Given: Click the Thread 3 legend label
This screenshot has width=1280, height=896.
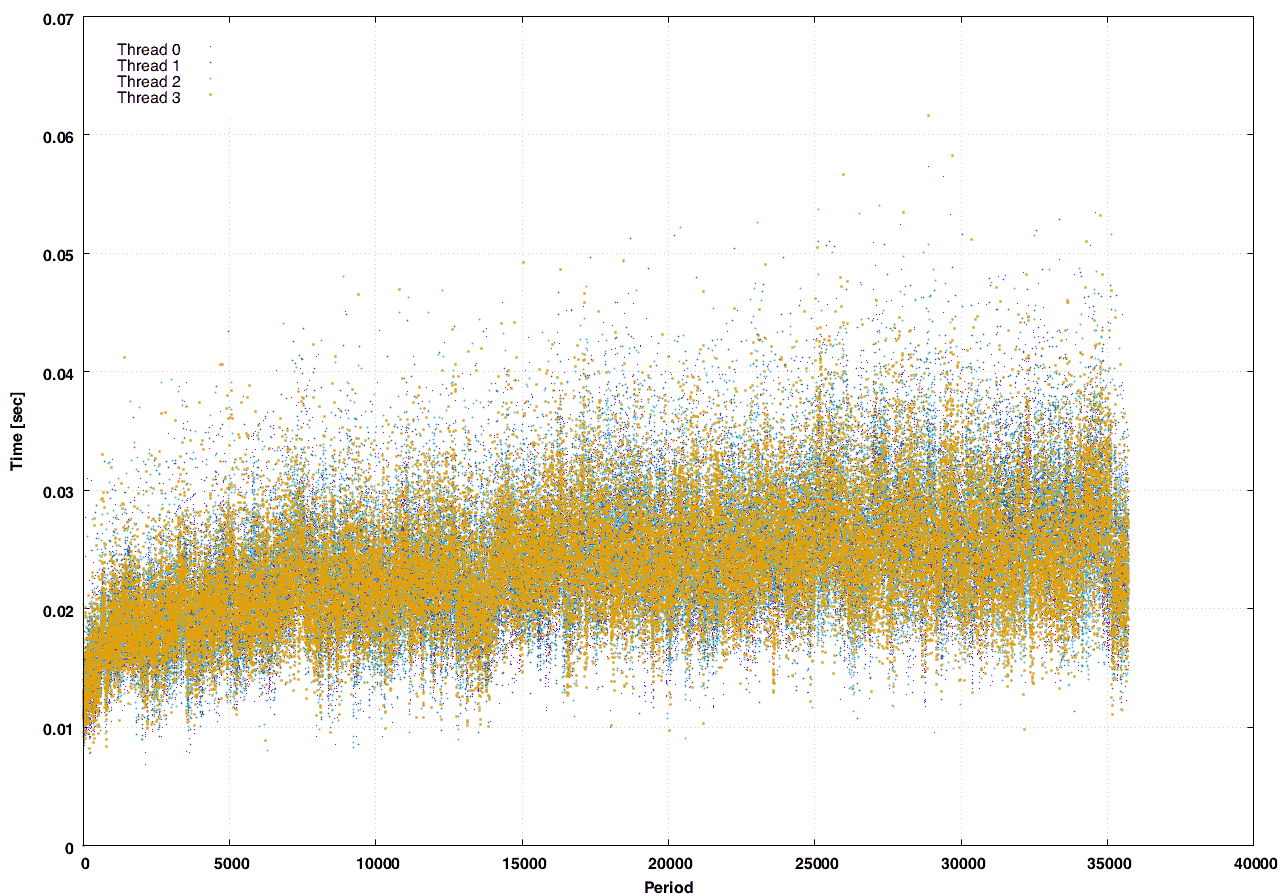Looking at the screenshot, I should (148, 97).
